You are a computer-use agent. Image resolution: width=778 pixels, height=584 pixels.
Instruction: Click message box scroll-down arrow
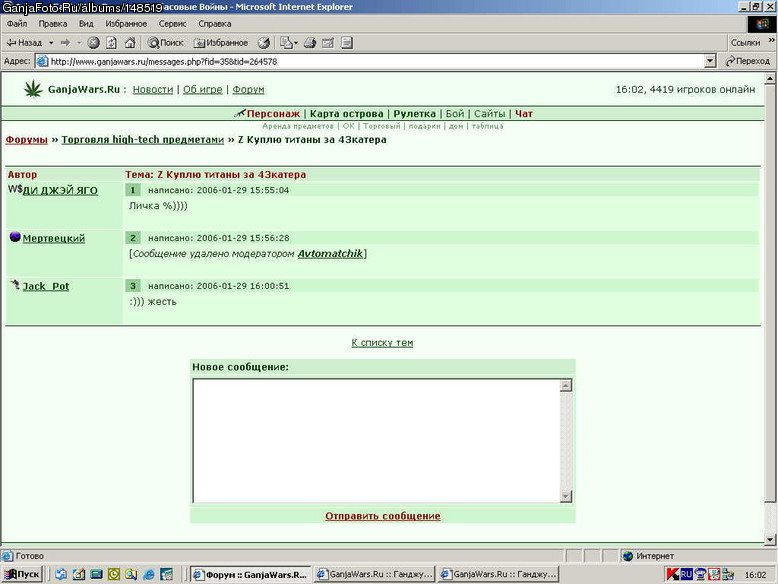(x=566, y=496)
